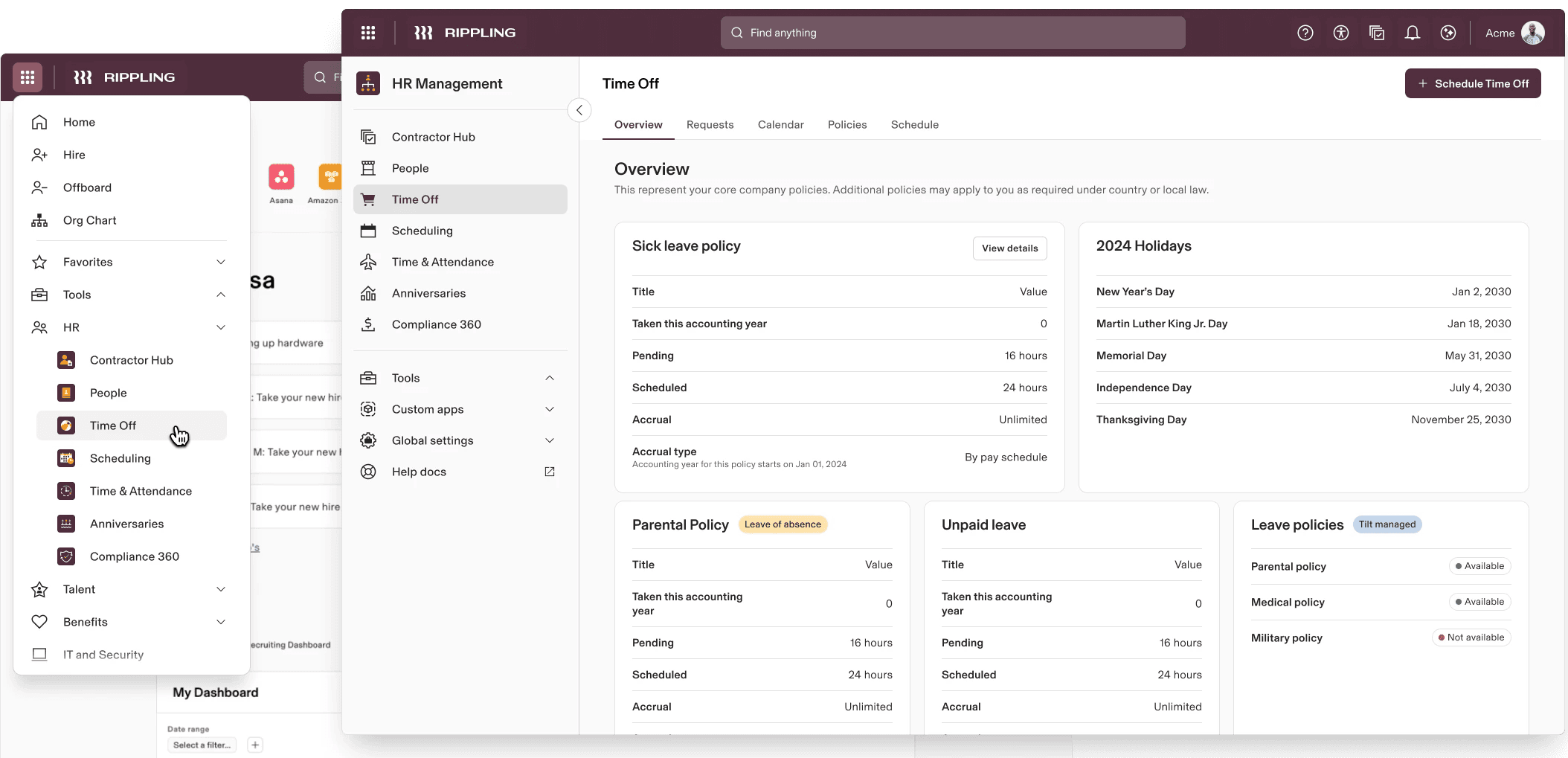1568x758 pixels.
Task: Expand the Talent section chevron
Action: click(x=221, y=589)
